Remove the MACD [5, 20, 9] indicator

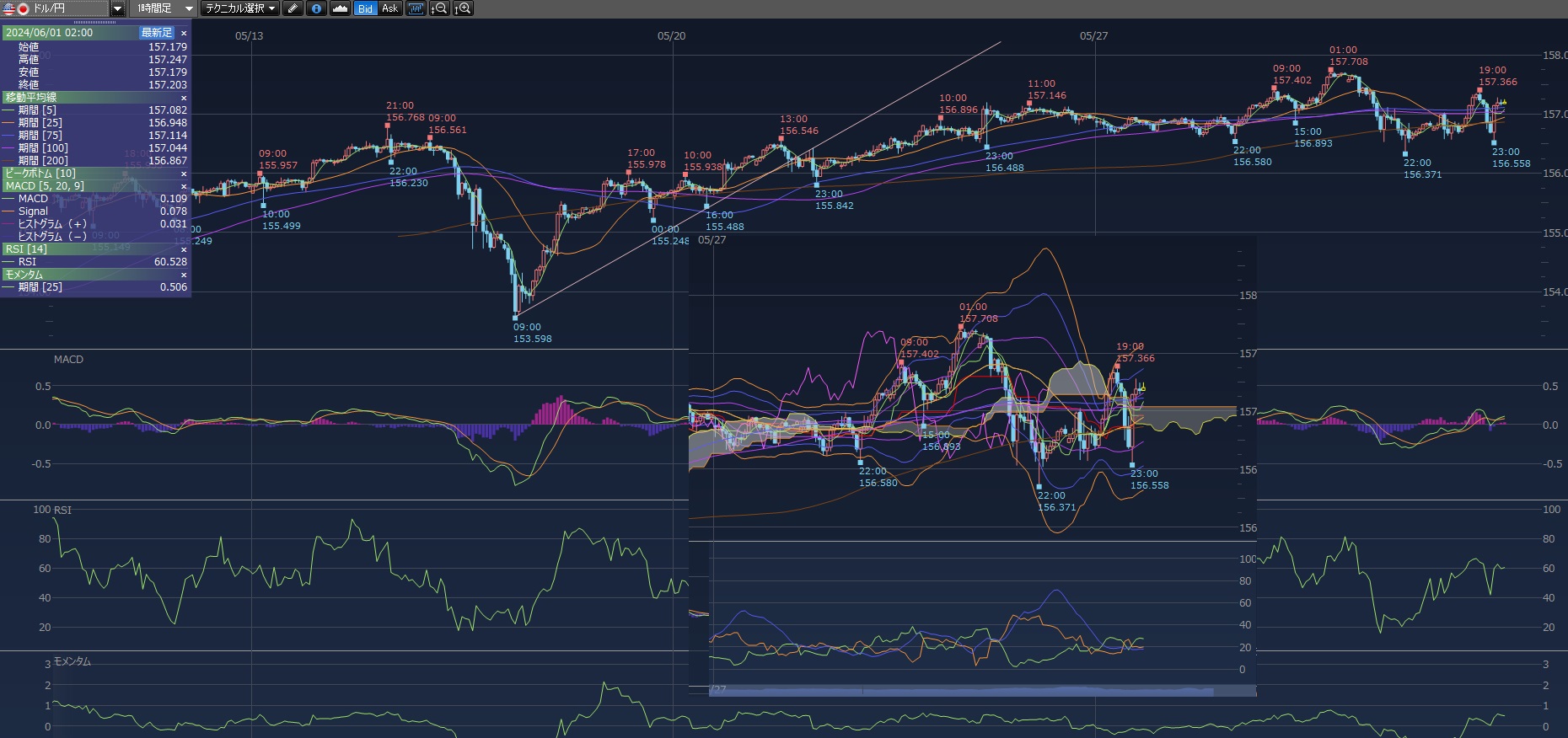tap(184, 186)
